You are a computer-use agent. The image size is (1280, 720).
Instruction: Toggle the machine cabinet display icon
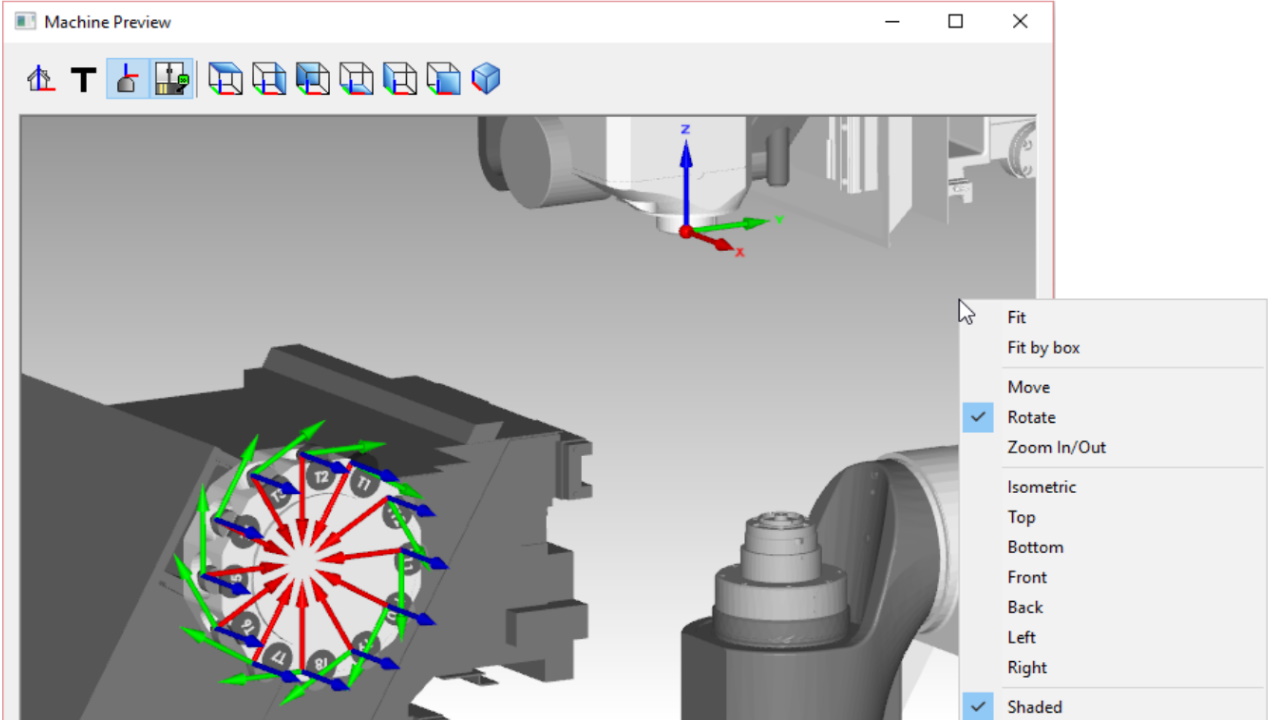tap(172, 79)
